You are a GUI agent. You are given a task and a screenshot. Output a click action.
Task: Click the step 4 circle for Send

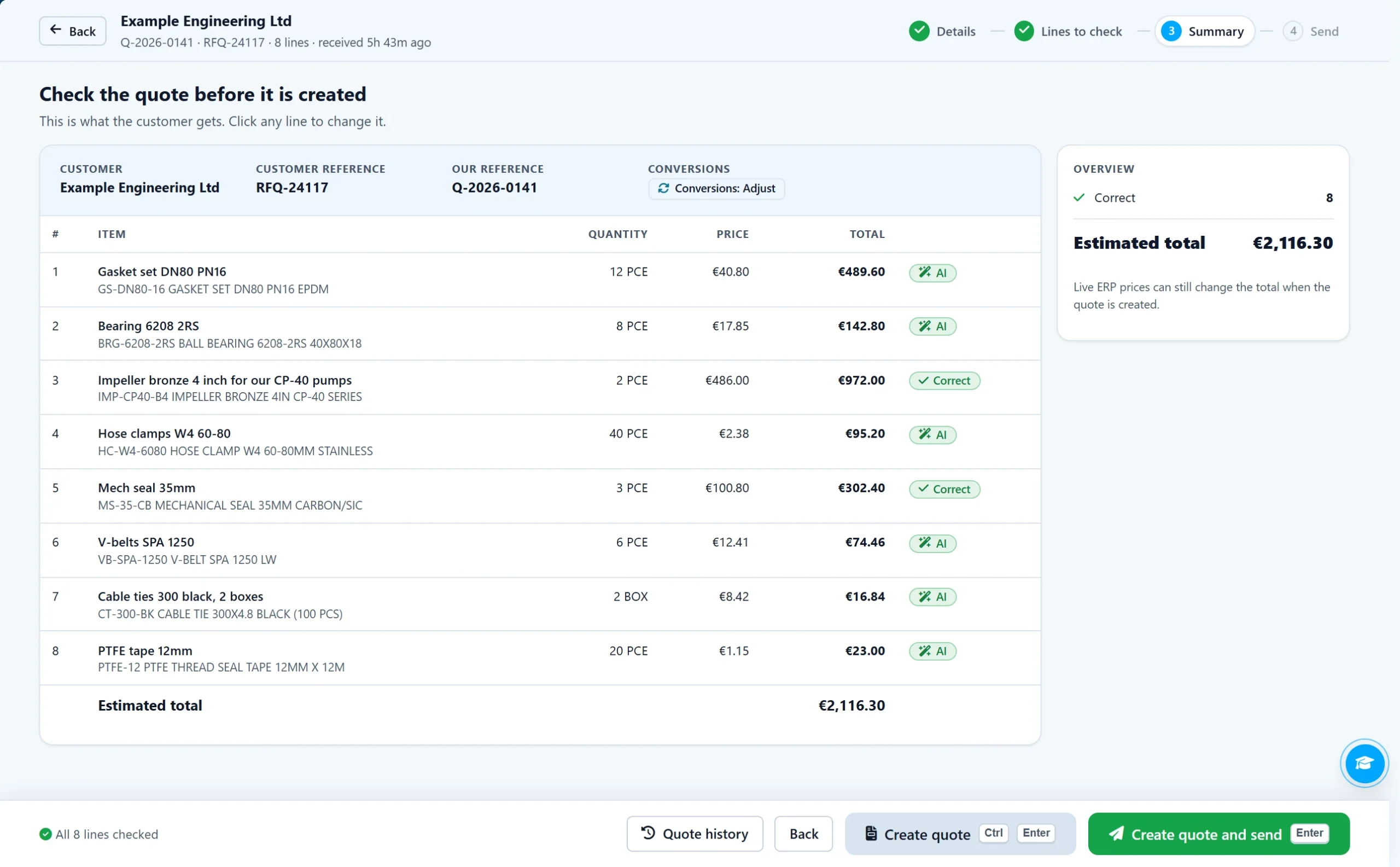point(1293,31)
